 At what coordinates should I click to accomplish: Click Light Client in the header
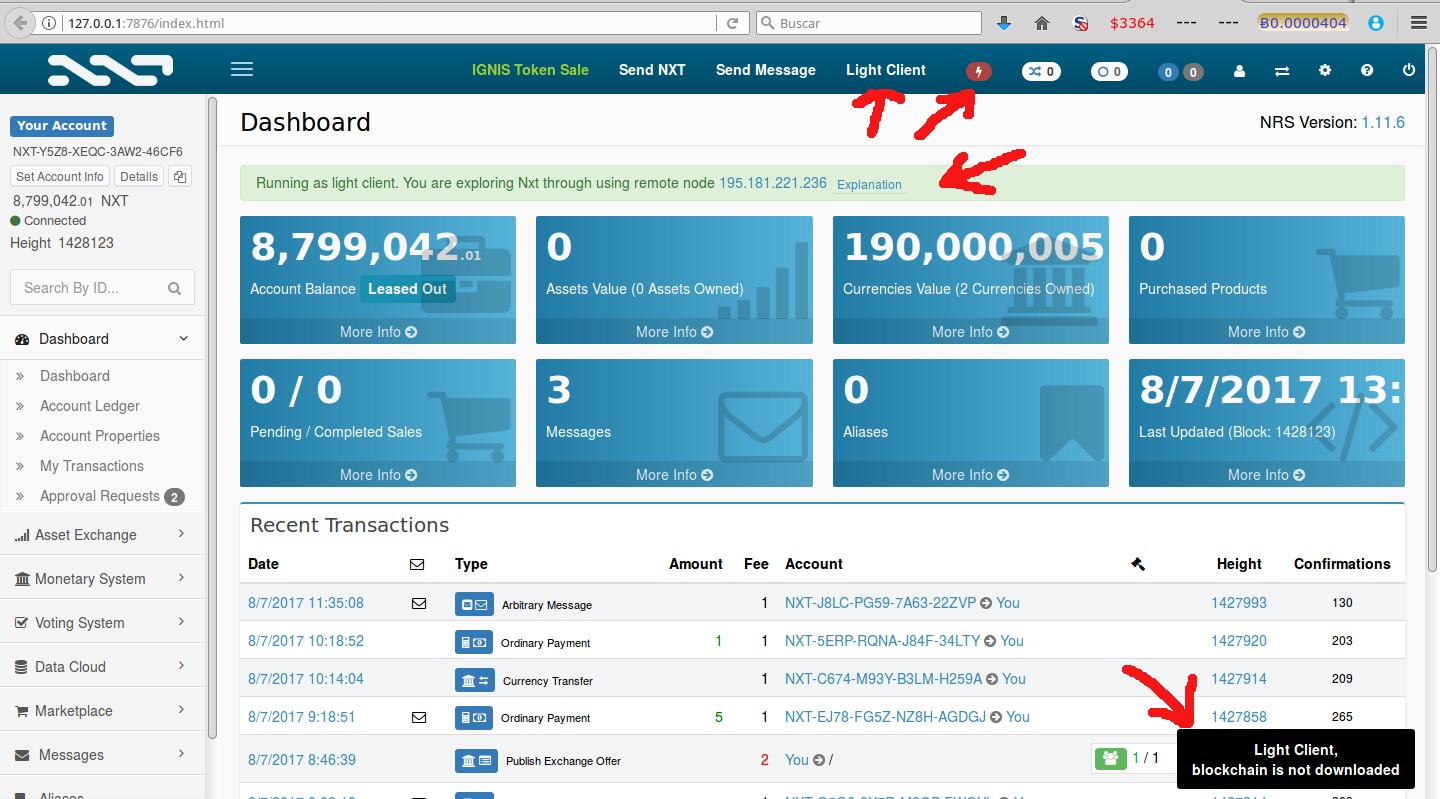[886, 70]
